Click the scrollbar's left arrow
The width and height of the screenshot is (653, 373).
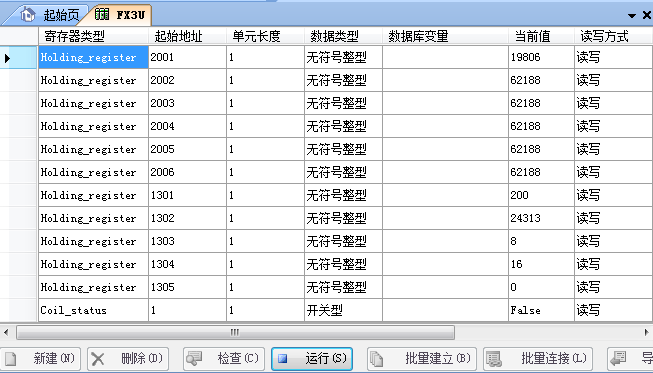point(6,332)
